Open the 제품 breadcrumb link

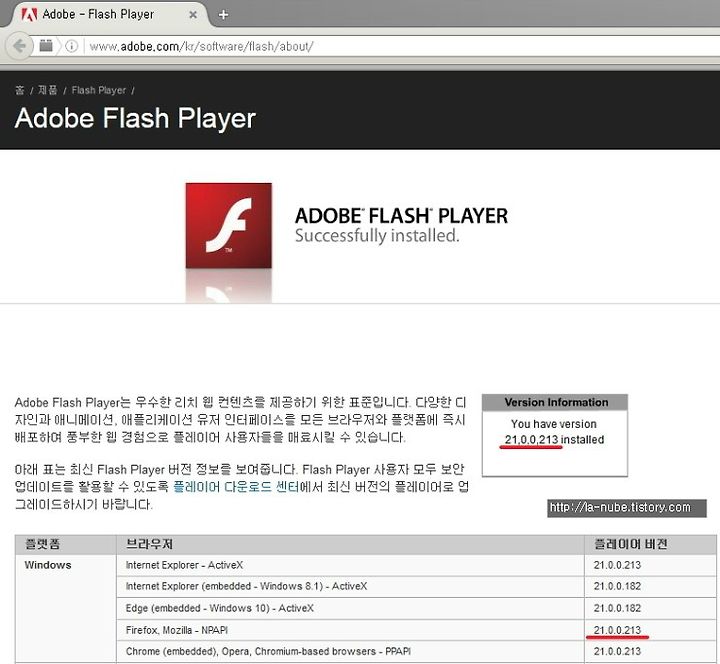[x=47, y=90]
